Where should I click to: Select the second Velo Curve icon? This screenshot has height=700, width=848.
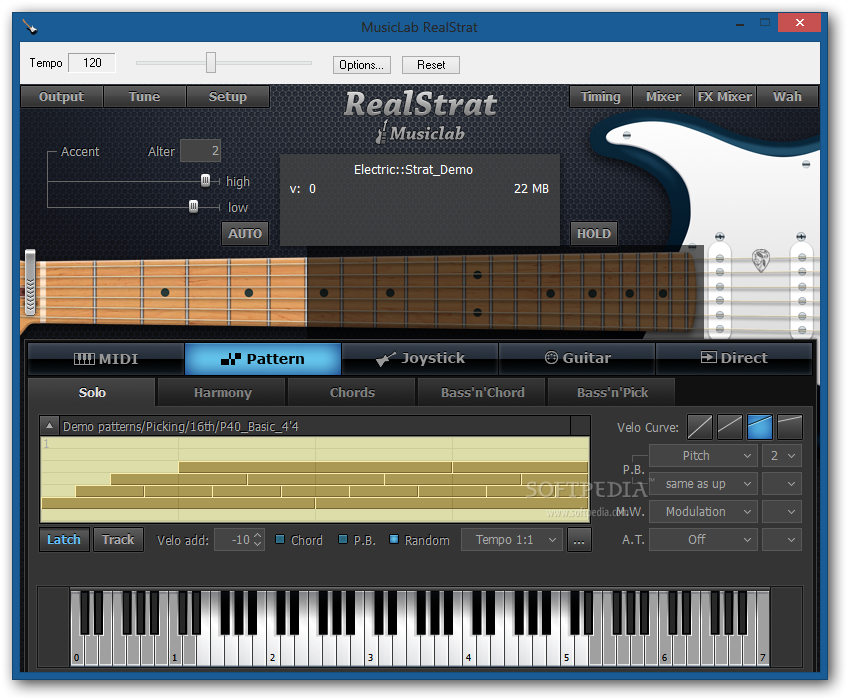pyautogui.click(x=729, y=427)
